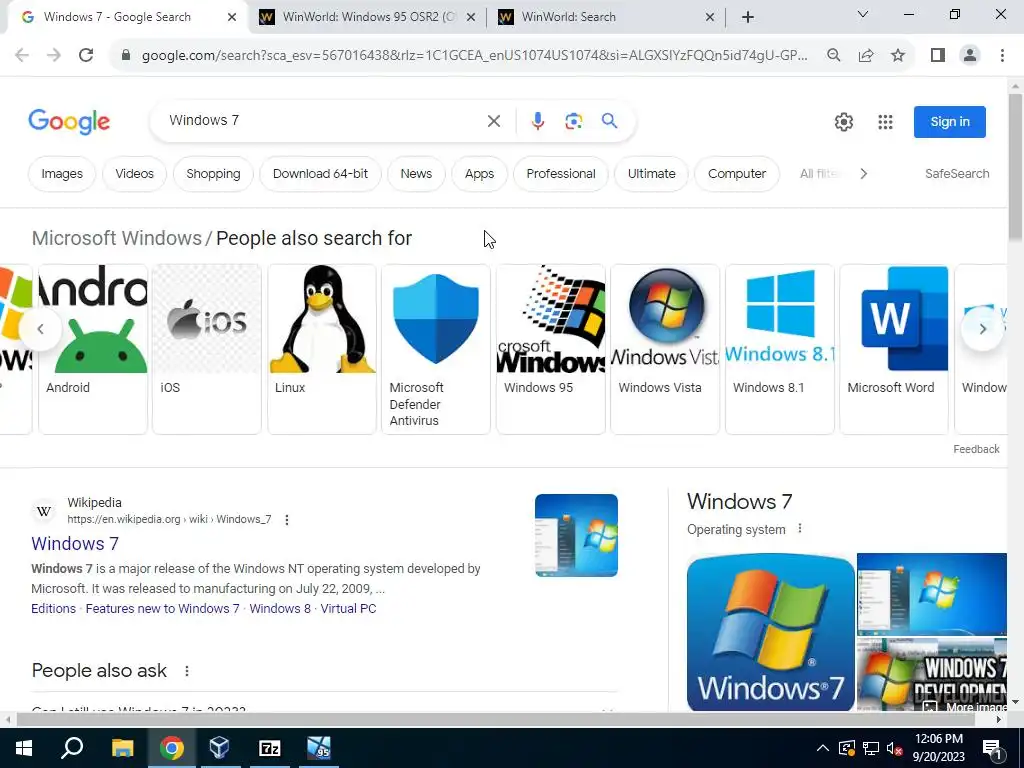This screenshot has width=1024, height=768.
Task: Select the Download 64-bit filter chip
Action: tap(320, 174)
